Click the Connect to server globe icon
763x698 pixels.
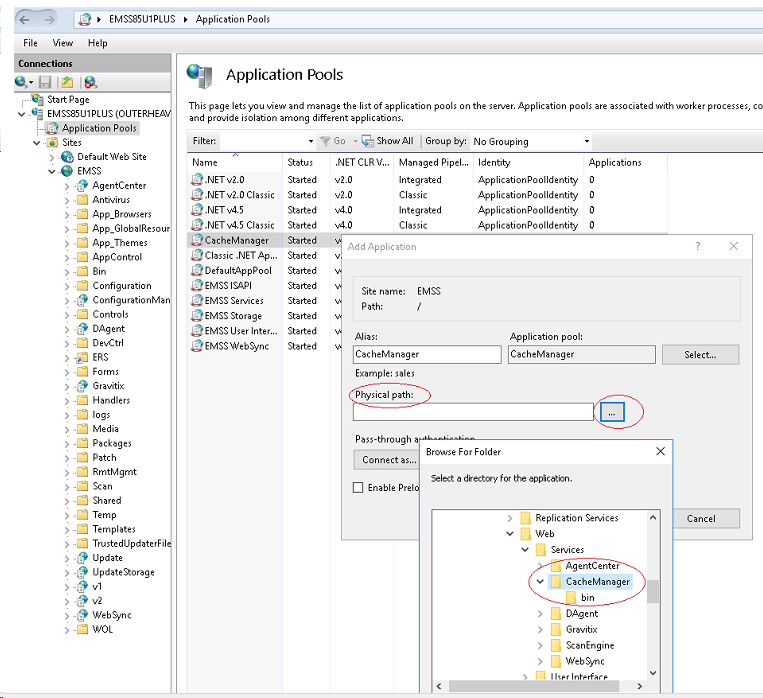21,82
